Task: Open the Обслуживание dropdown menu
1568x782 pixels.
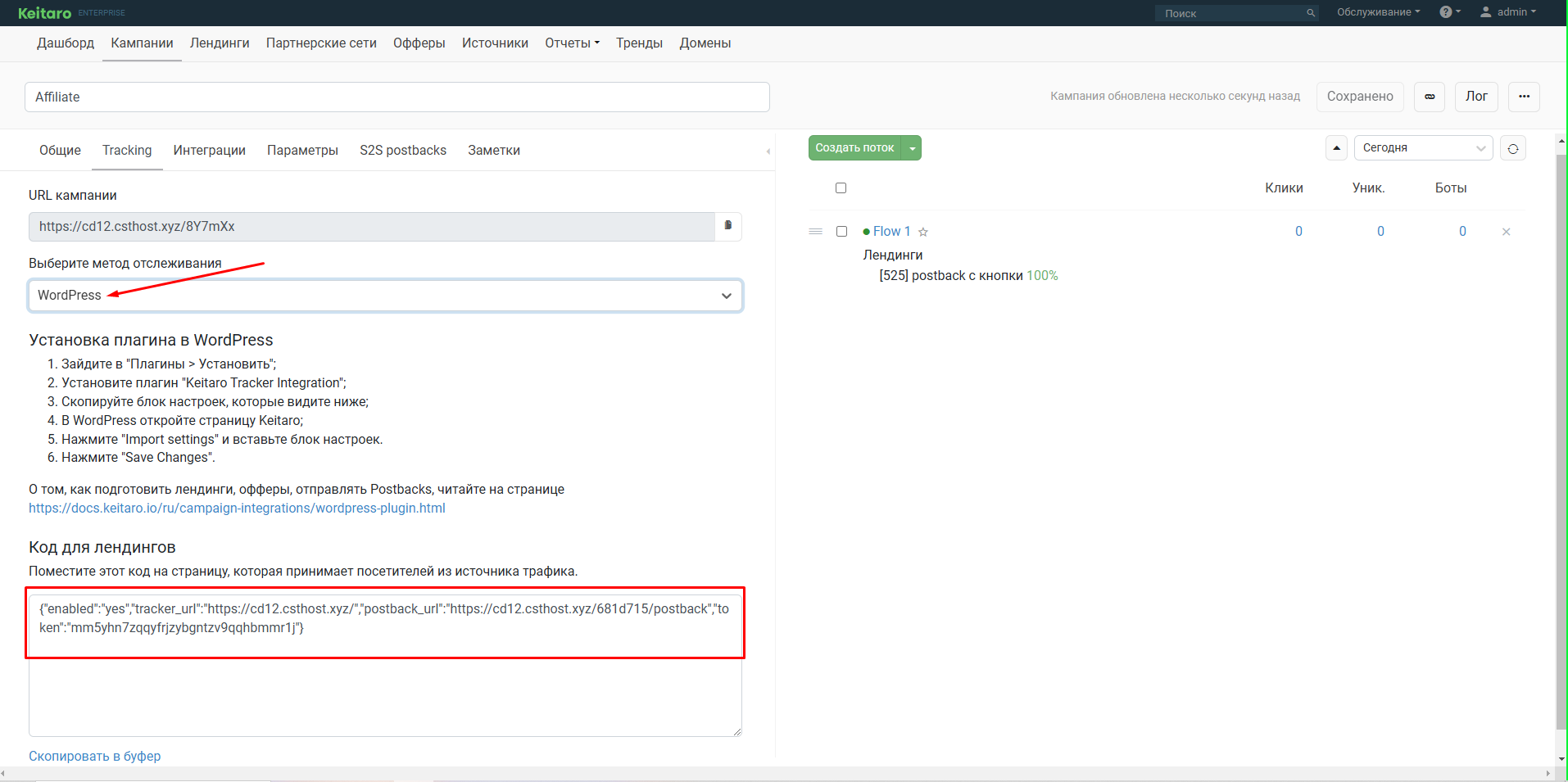Action: [x=1379, y=12]
